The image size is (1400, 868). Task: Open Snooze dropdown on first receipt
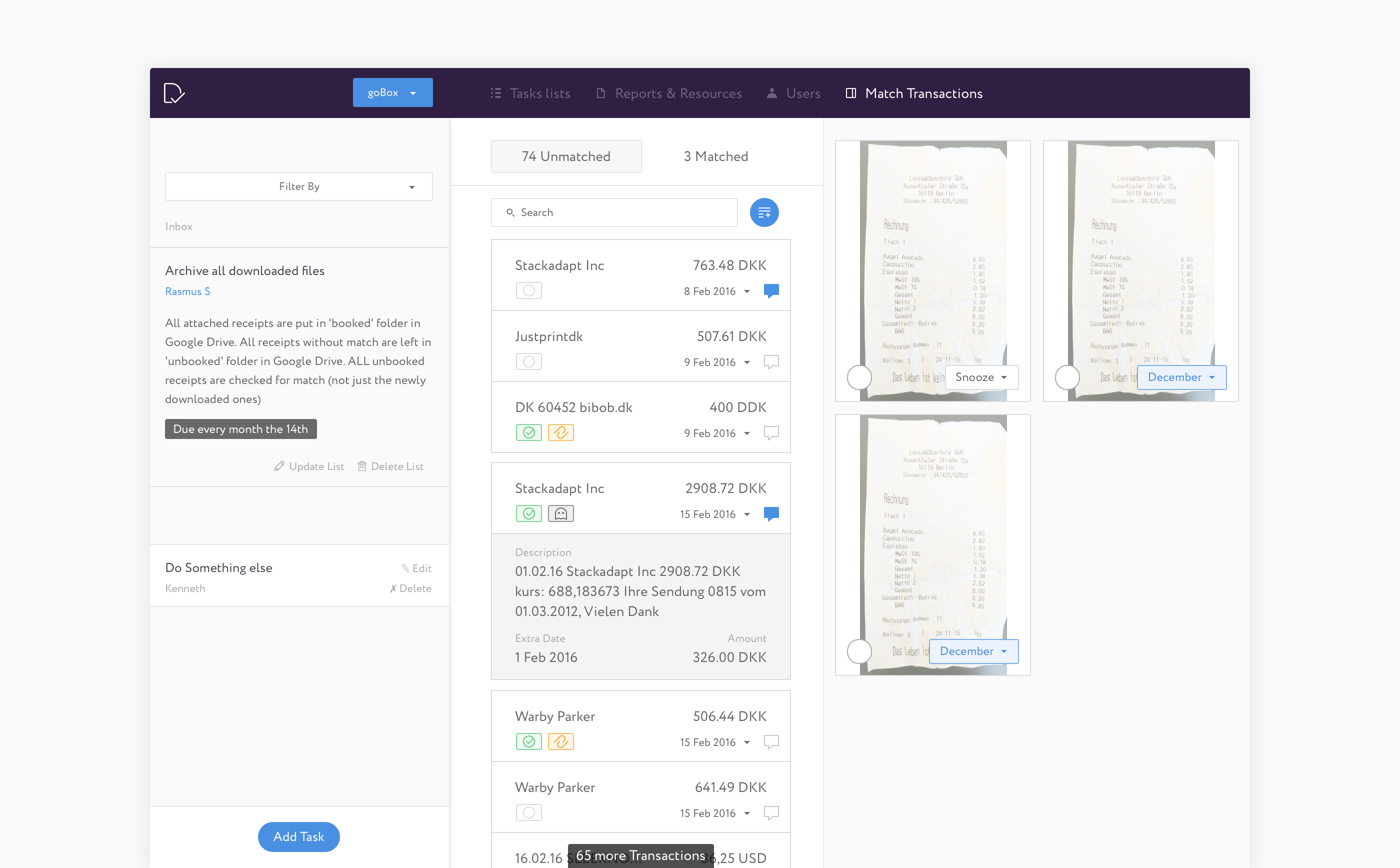point(981,377)
